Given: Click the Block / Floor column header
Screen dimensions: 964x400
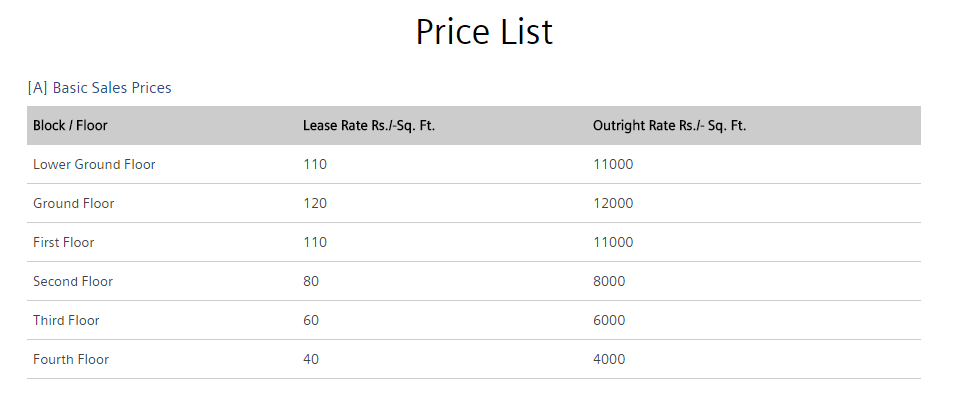Looking at the screenshot, I should pos(70,126).
